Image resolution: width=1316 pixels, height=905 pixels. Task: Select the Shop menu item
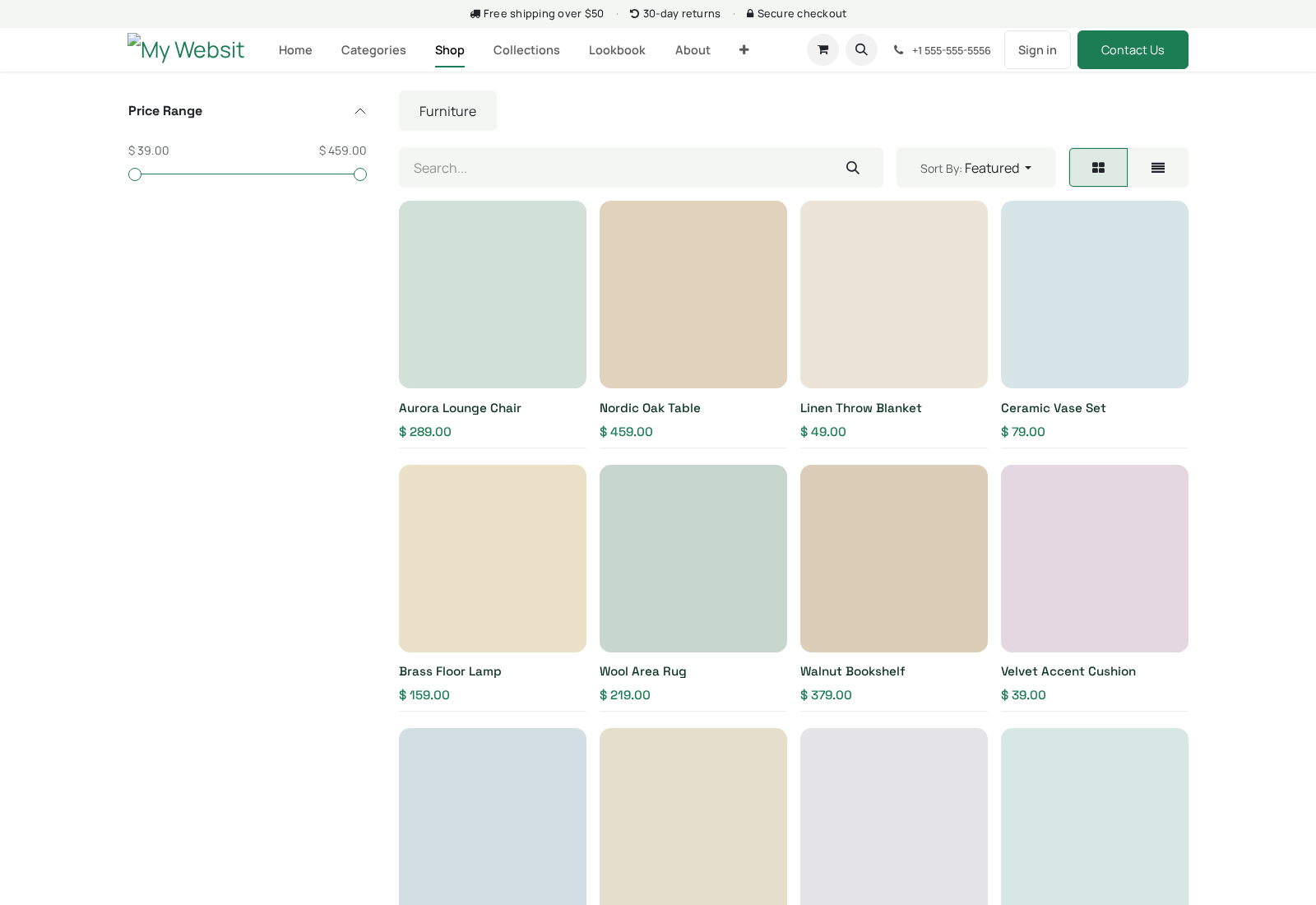(450, 50)
